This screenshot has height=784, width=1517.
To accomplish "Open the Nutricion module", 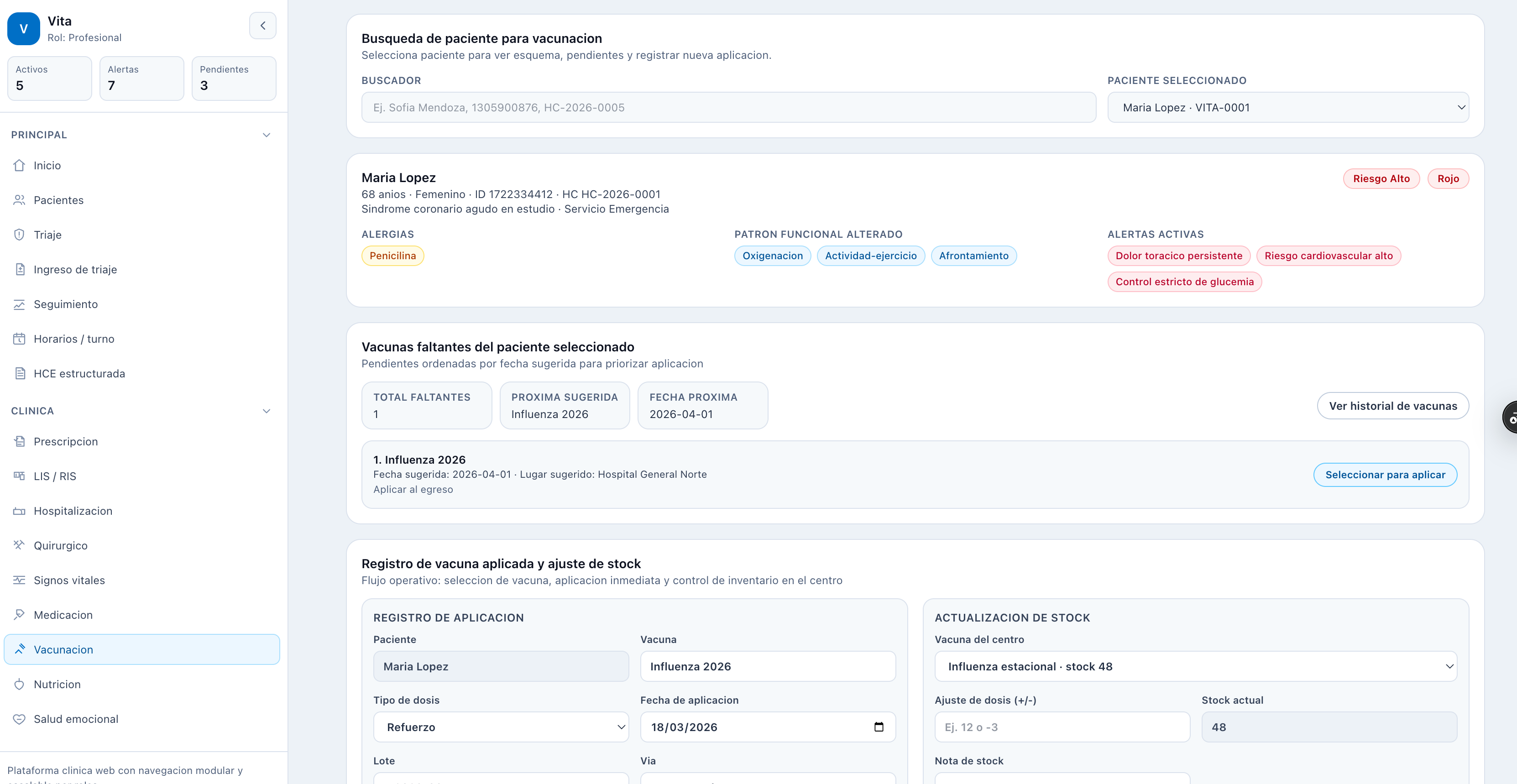I will pos(142,685).
